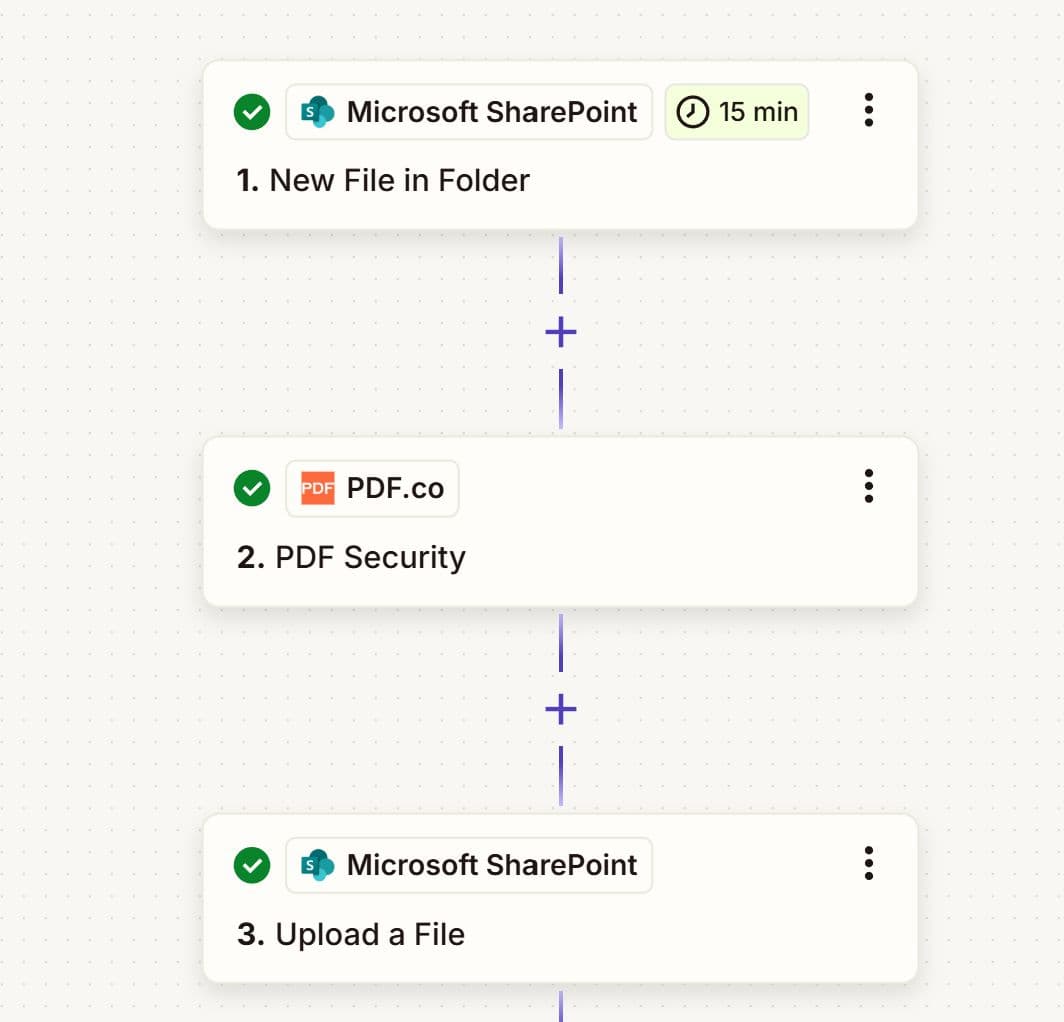Click the PDF.co icon in step 2
Image resolution: width=1064 pixels, height=1022 pixels.
(x=318, y=489)
